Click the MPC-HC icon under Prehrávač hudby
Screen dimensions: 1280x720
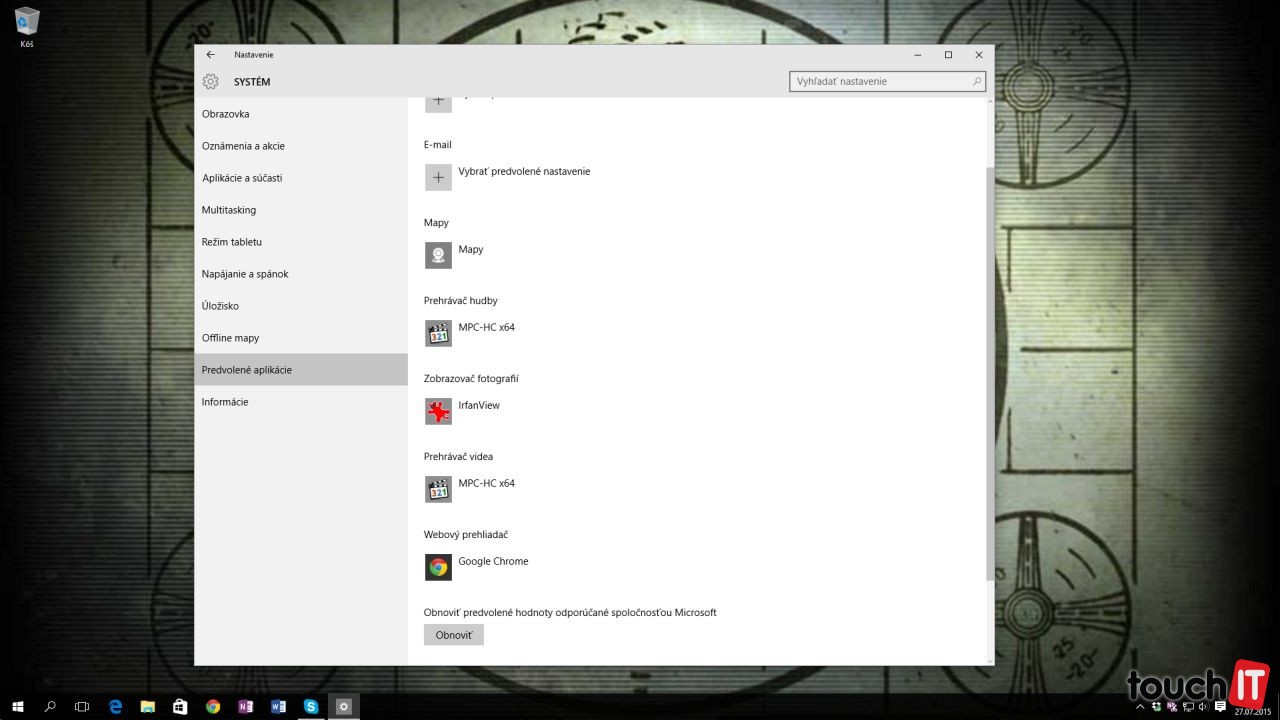coord(438,333)
